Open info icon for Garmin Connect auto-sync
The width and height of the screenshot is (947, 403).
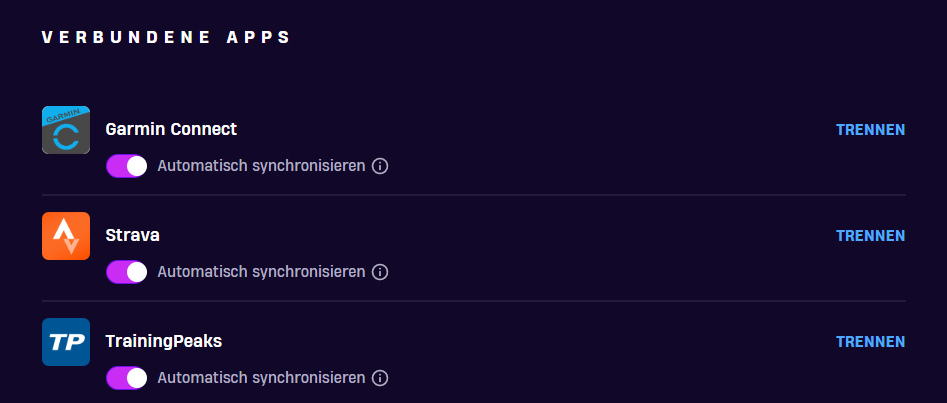(x=380, y=166)
